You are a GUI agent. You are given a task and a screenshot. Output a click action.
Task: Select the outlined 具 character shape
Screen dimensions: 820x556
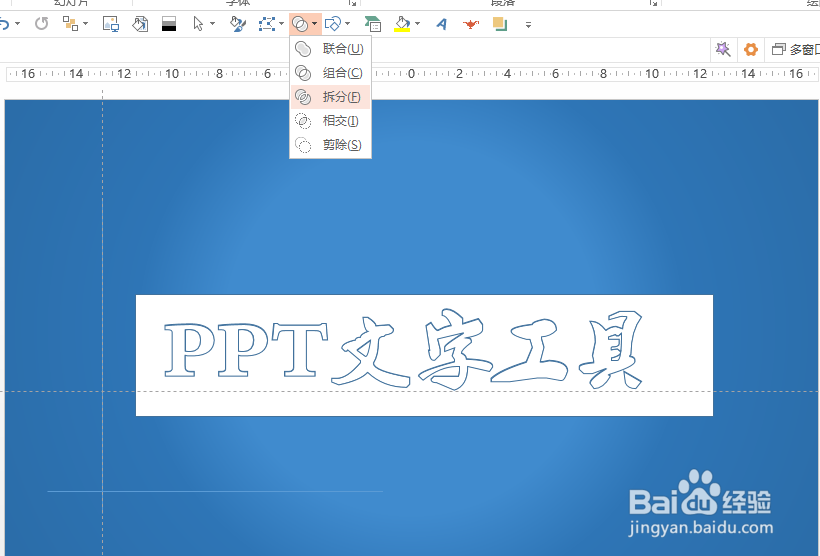[x=611, y=349]
